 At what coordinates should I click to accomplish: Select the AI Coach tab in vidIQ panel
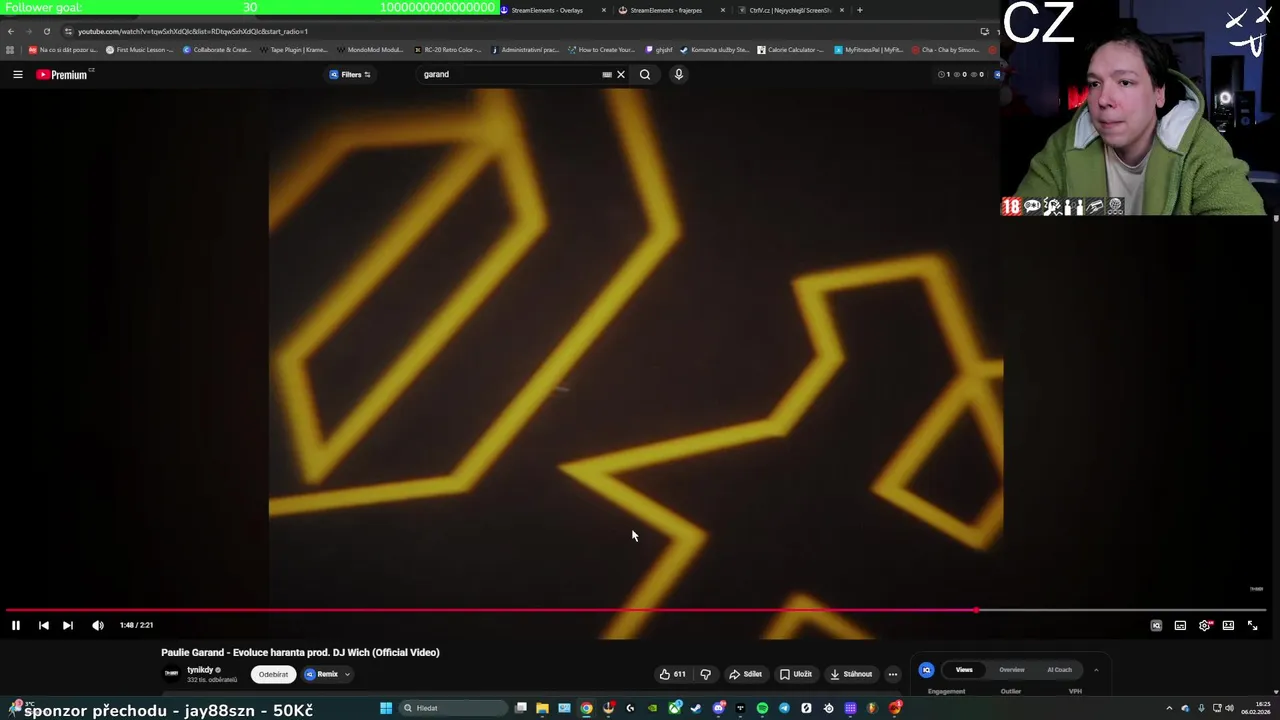[x=1059, y=670]
